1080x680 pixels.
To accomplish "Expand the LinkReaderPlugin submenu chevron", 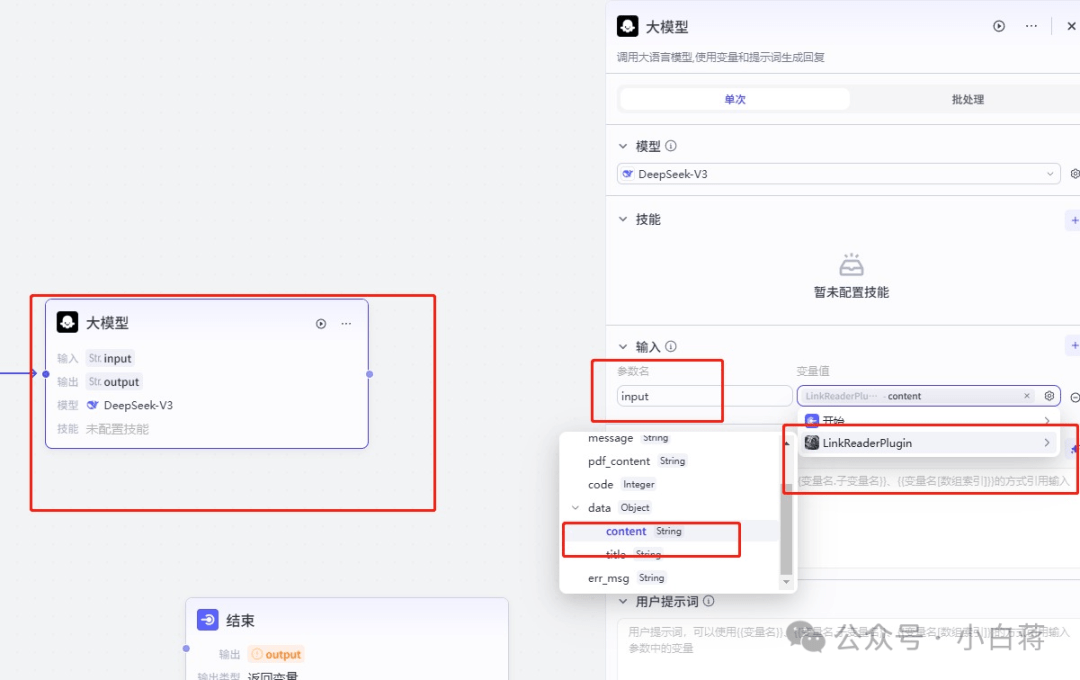I will click(1046, 443).
